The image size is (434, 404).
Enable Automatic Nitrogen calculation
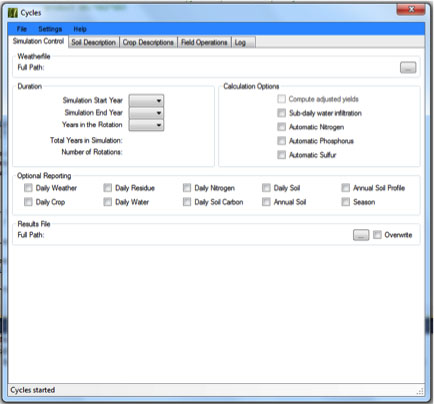(282, 127)
